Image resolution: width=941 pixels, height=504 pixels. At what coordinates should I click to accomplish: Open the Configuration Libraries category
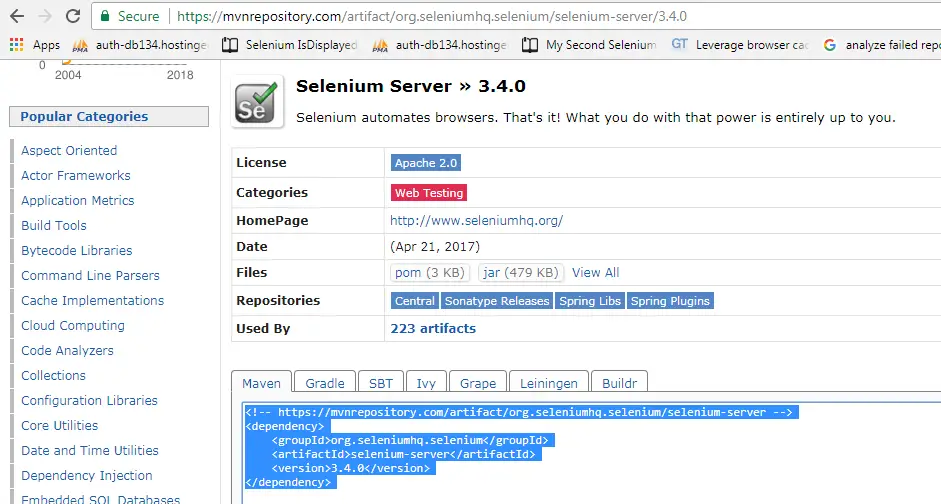point(89,400)
